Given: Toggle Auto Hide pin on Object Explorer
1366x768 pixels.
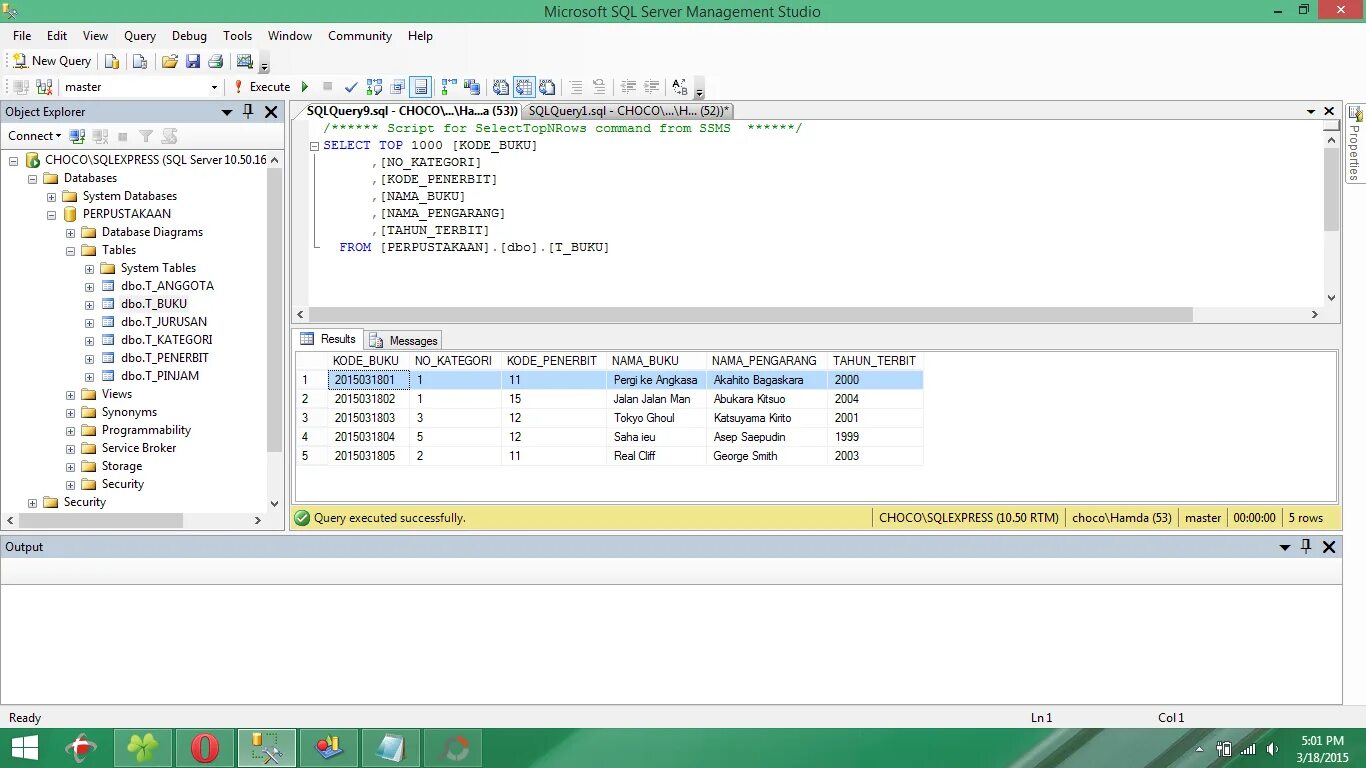Looking at the screenshot, I should pyautogui.click(x=248, y=112).
